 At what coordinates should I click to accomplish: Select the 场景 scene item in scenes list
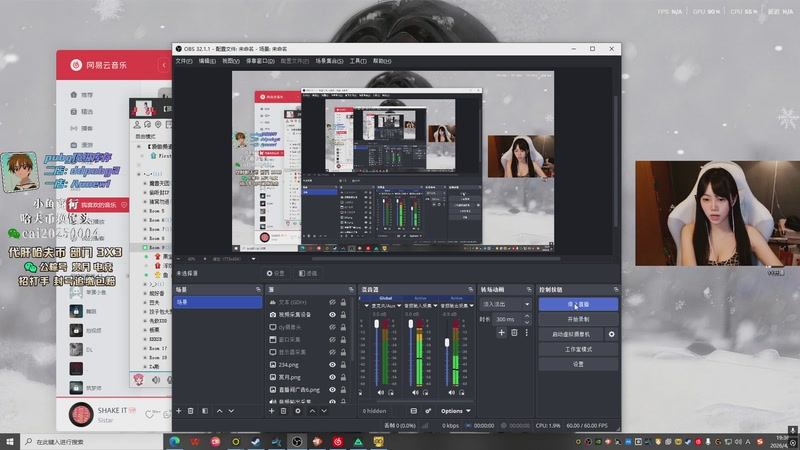218,302
